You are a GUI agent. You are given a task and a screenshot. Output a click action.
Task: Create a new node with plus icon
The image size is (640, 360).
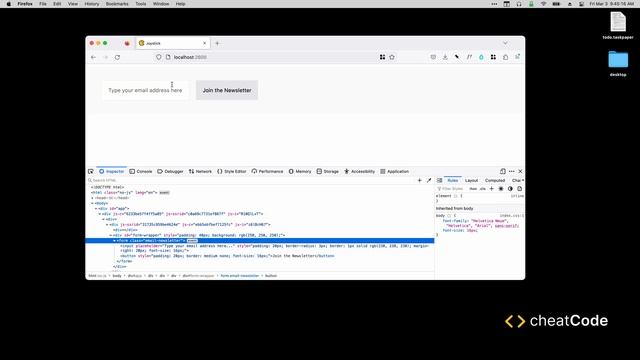pos(420,180)
